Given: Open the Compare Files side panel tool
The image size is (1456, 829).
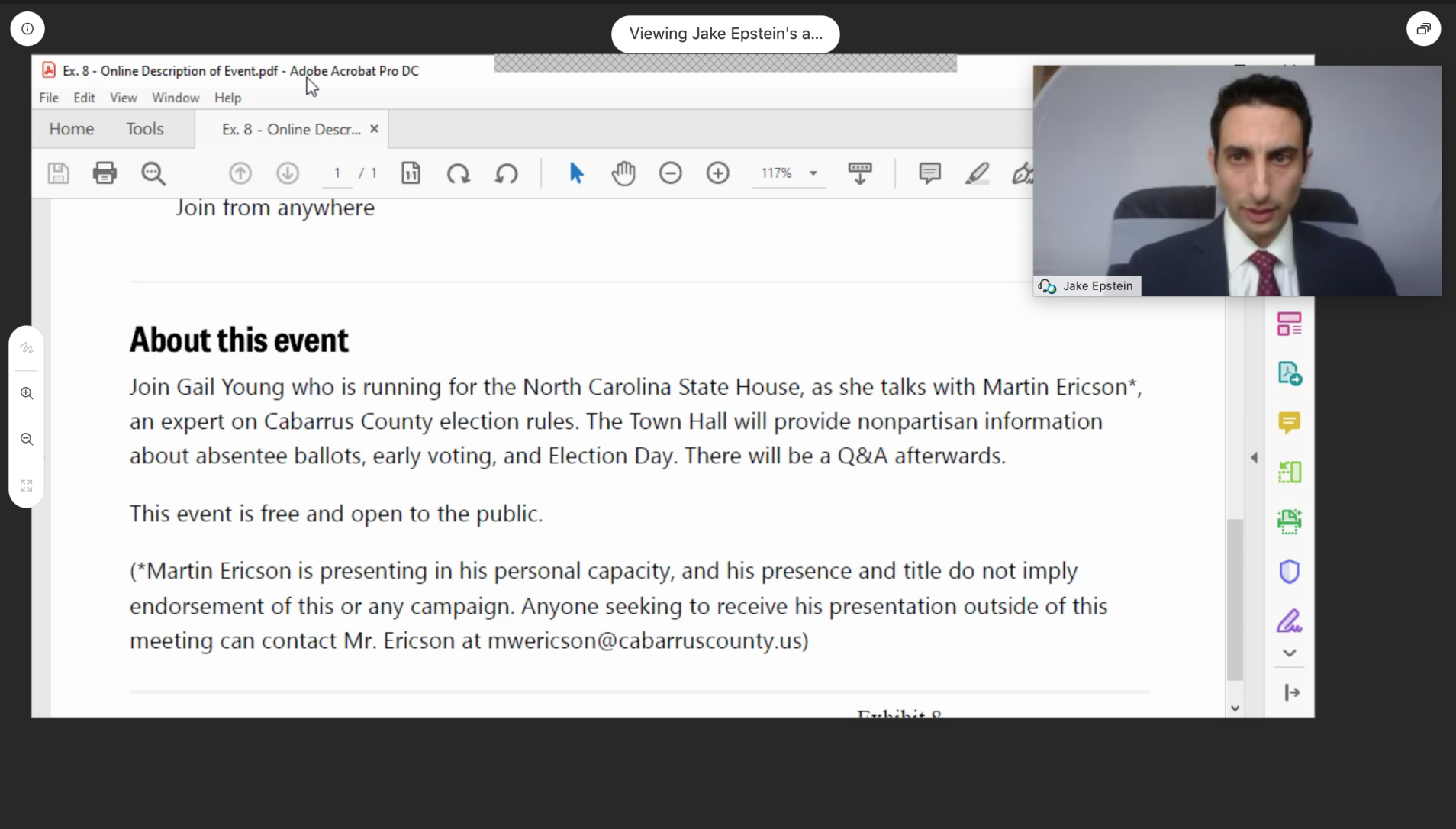Looking at the screenshot, I should [1290, 473].
